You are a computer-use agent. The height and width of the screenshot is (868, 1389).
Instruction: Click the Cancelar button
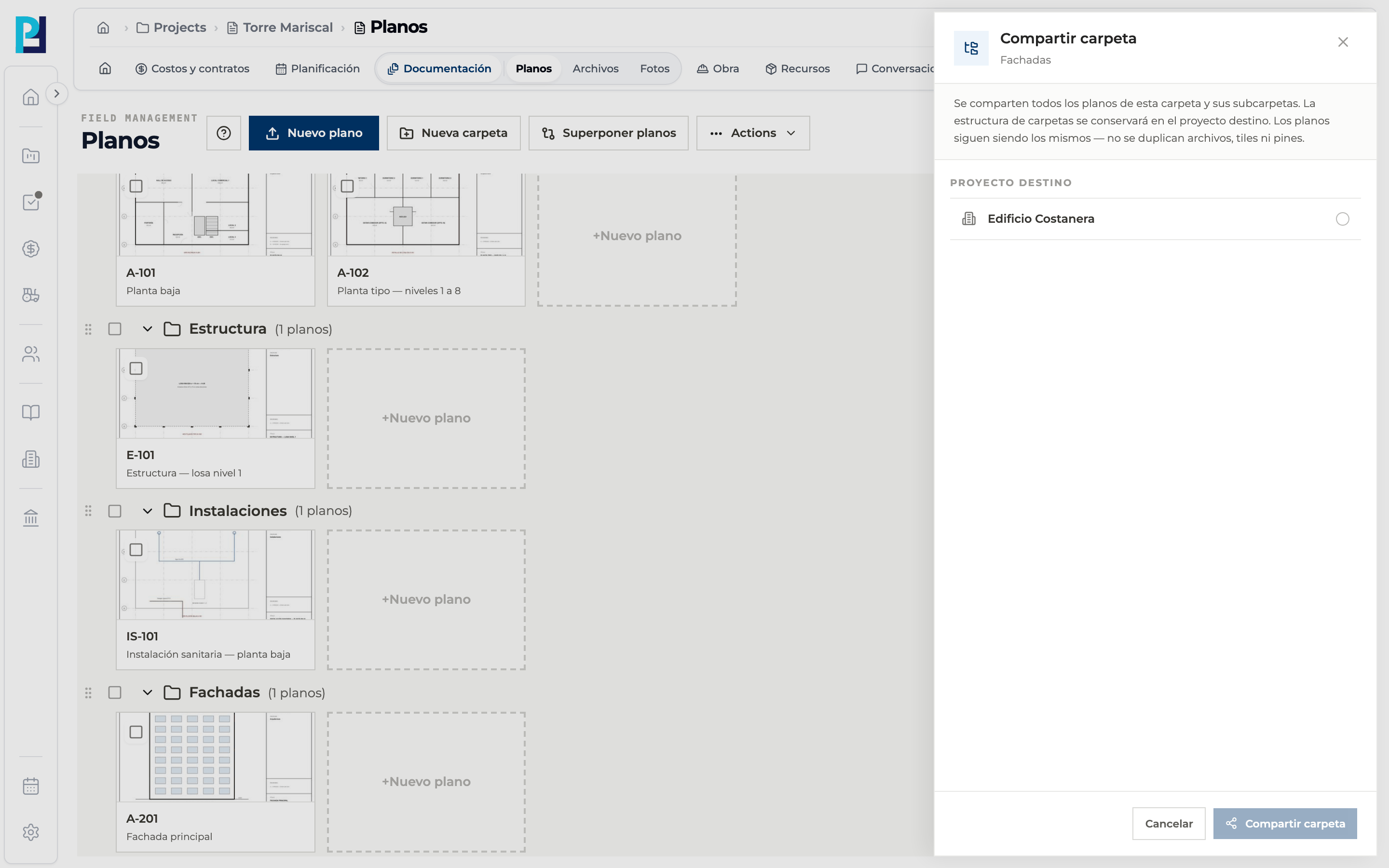(x=1169, y=824)
